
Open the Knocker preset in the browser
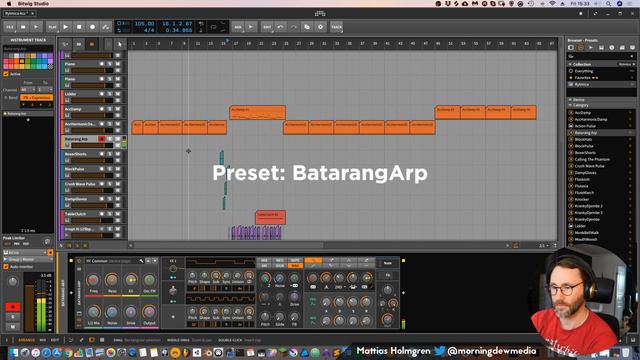(600, 199)
